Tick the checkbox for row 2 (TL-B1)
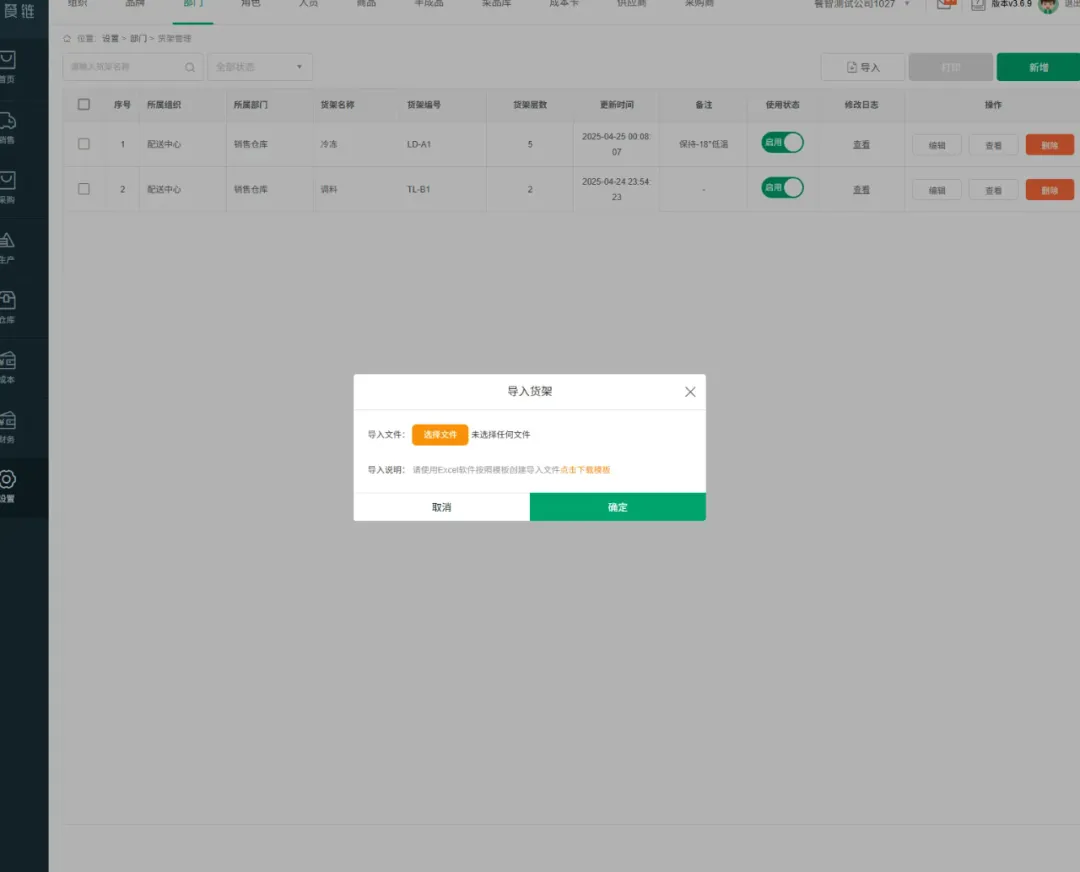Screen dimensions: 1080x872 pos(84,189)
